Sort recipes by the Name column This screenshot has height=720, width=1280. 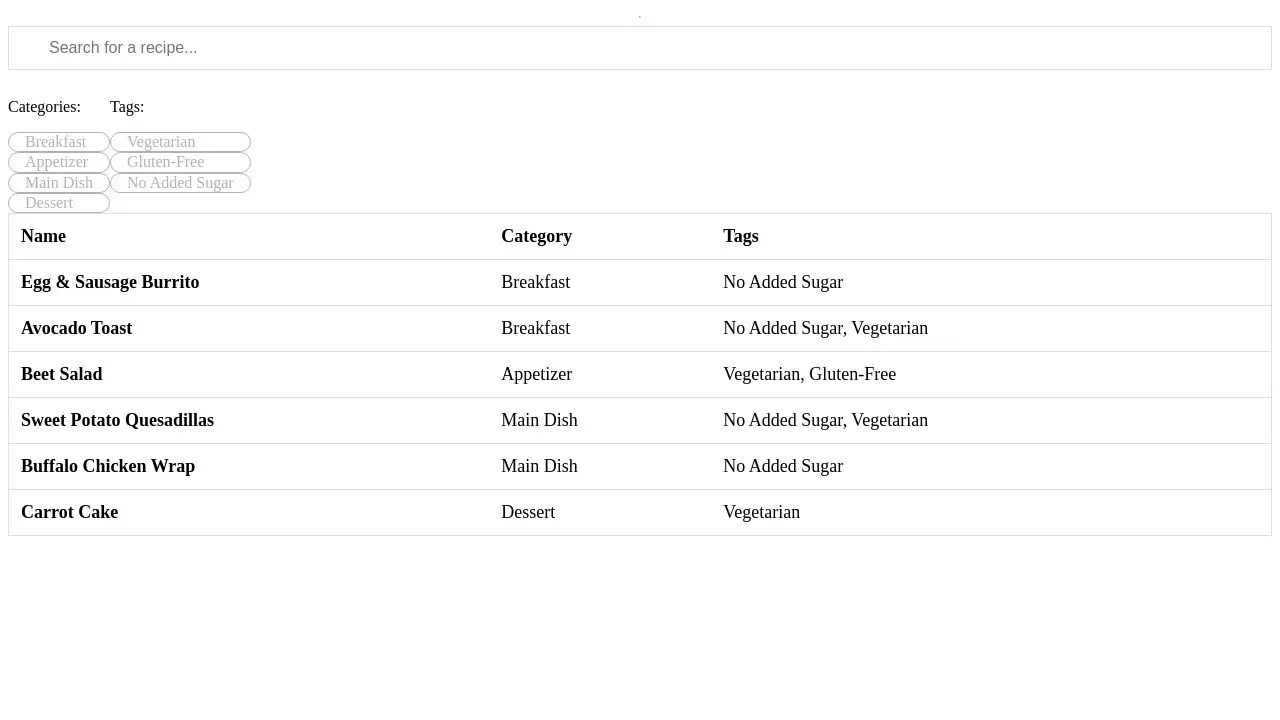tap(43, 236)
